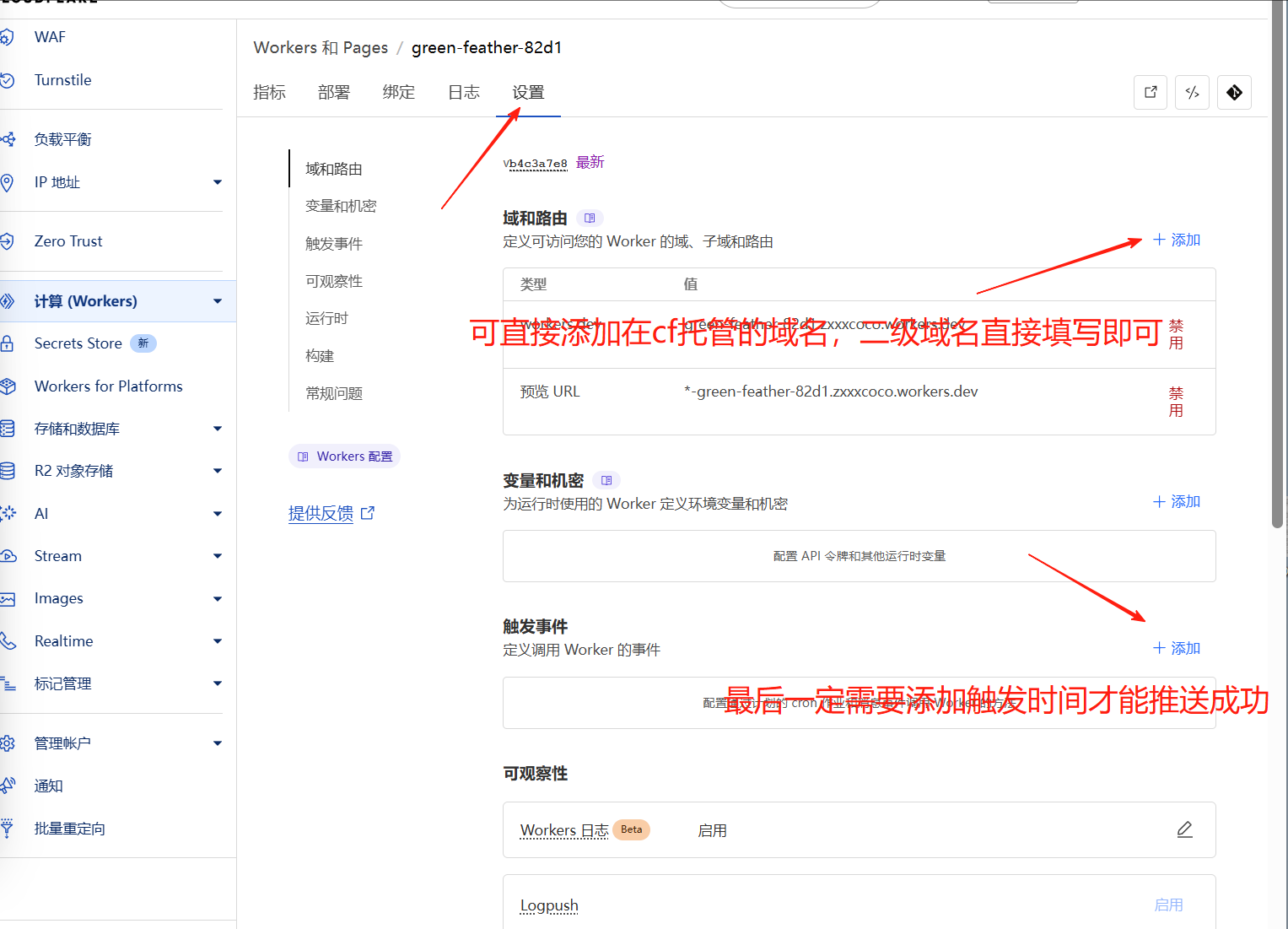Expand Images menu arrow
The height and width of the screenshot is (929, 1288).
[x=218, y=599]
